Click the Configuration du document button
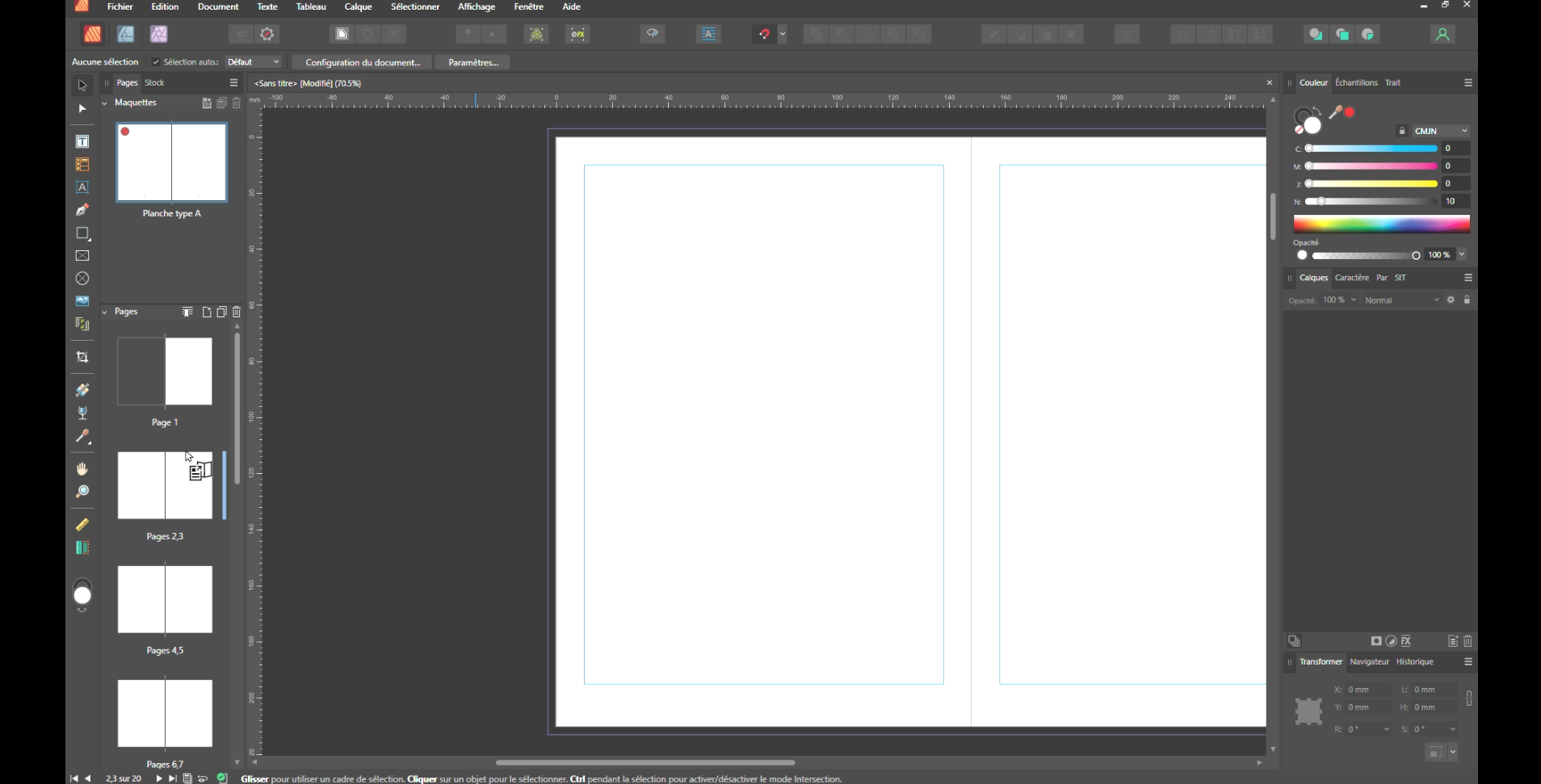The height and width of the screenshot is (784, 1541). (363, 62)
